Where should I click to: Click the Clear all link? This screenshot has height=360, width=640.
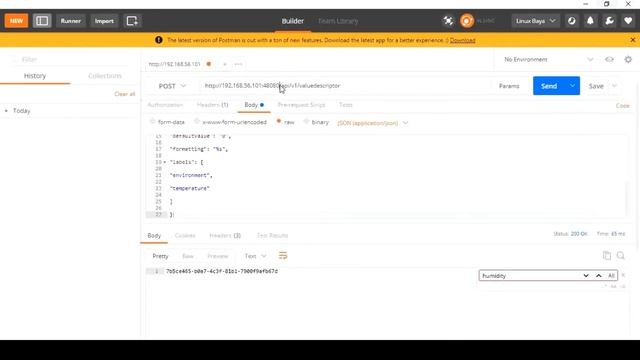pos(124,94)
